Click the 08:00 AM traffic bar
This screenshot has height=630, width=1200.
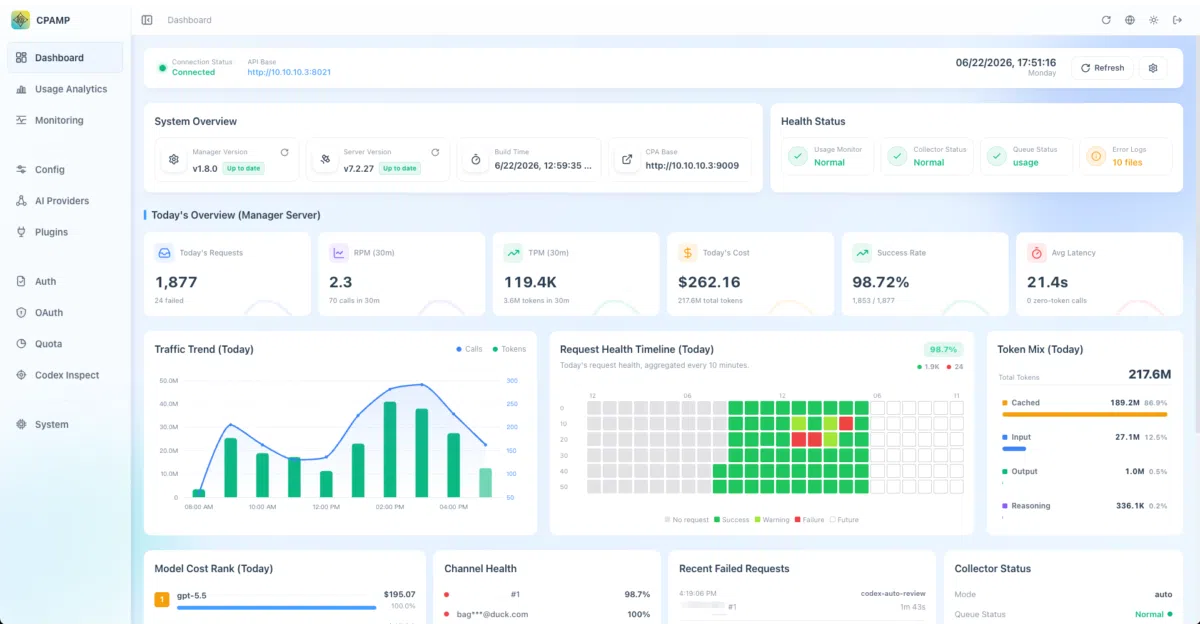click(x=198, y=493)
